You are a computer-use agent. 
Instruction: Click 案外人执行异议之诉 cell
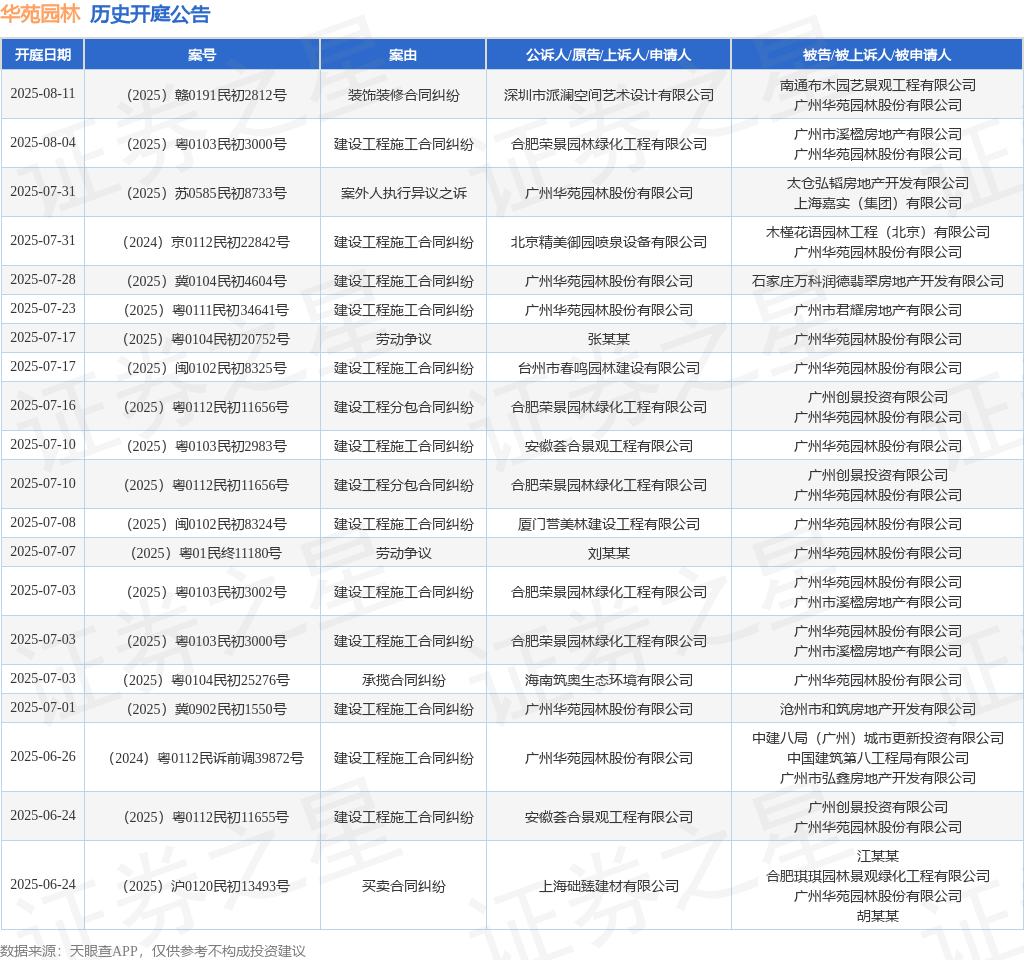click(x=404, y=193)
